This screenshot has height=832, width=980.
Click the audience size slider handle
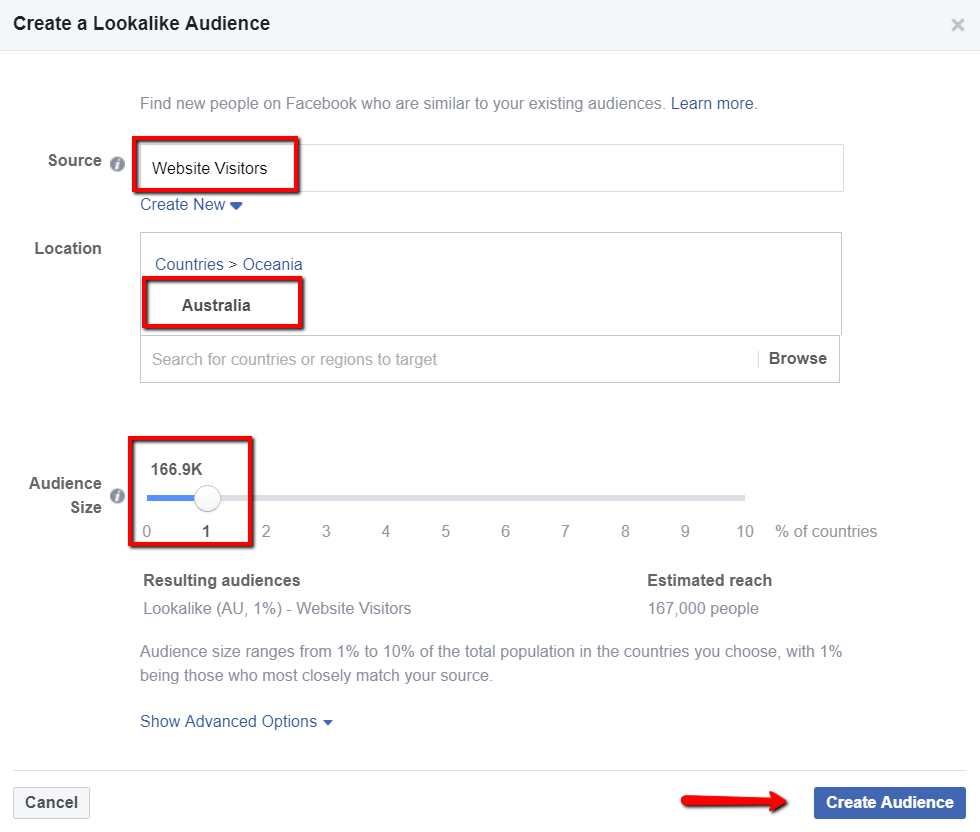(207, 497)
